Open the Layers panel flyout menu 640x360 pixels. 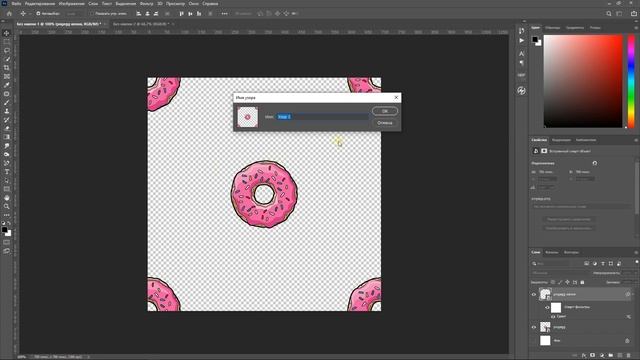click(x=636, y=252)
